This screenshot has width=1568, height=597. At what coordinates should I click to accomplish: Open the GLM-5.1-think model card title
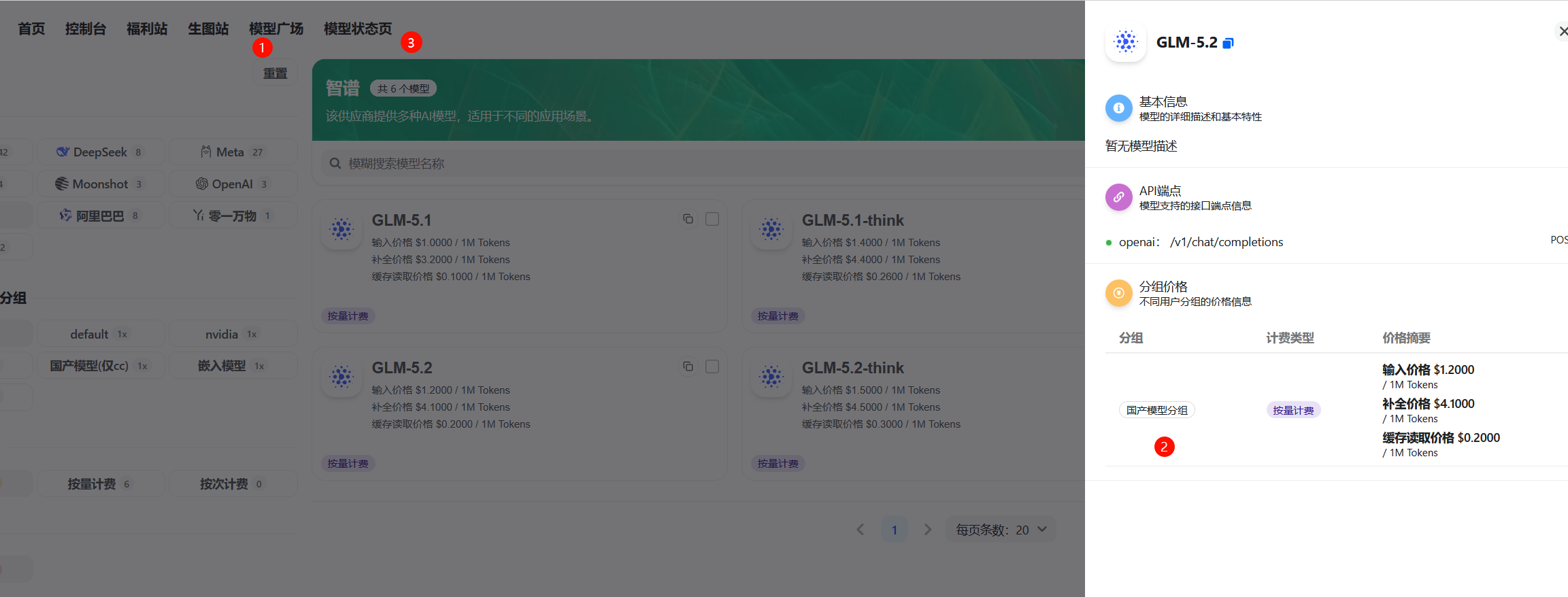click(x=853, y=220)
